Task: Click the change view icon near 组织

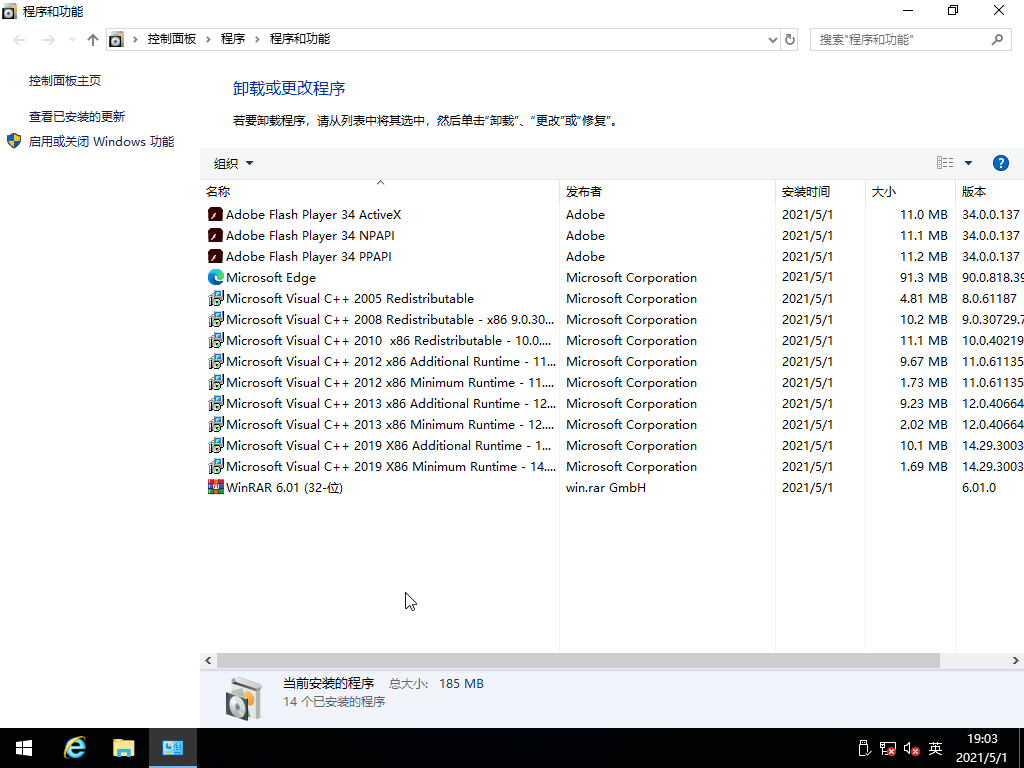Action: (944, 162)
